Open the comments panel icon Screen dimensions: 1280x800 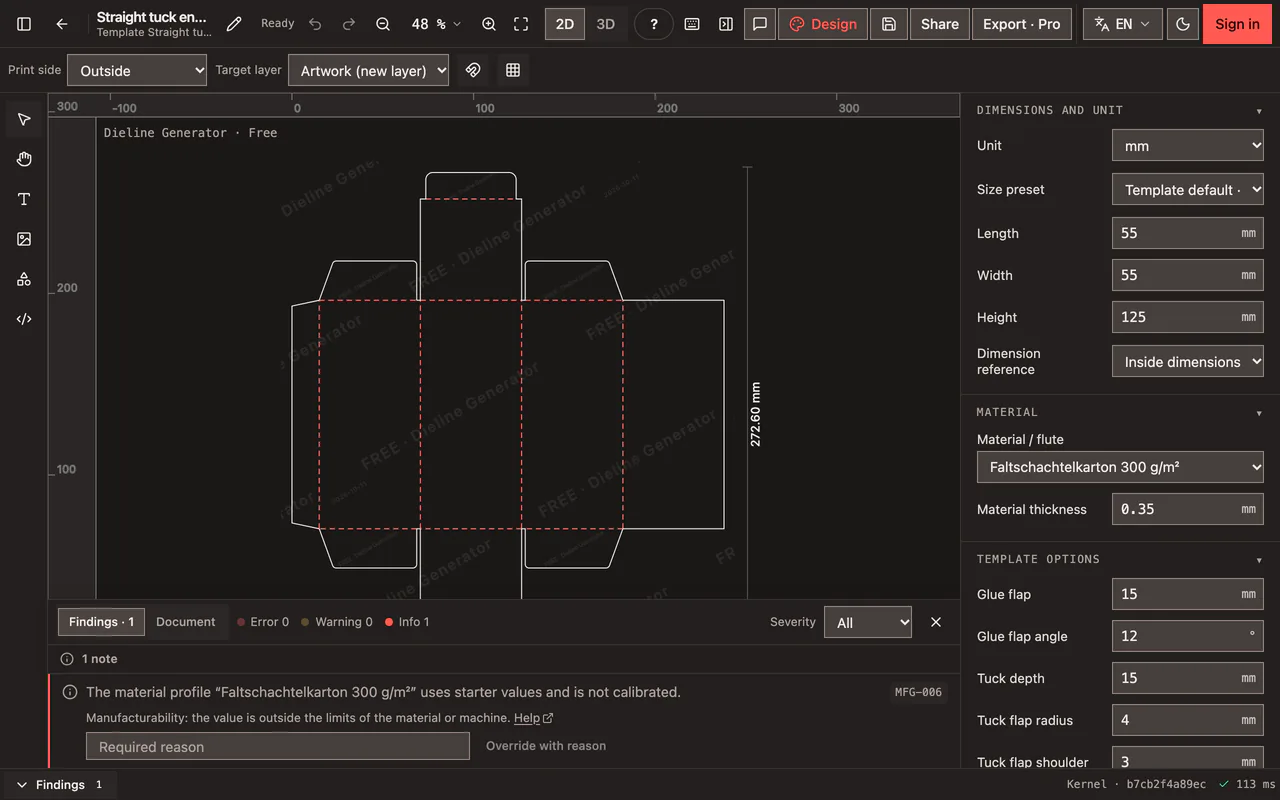(760, 24)
